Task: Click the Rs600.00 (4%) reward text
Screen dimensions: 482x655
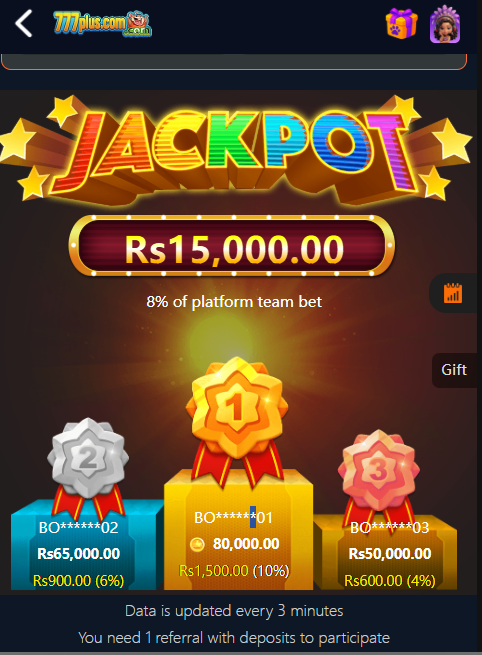Action: click(x=390, y=581)
